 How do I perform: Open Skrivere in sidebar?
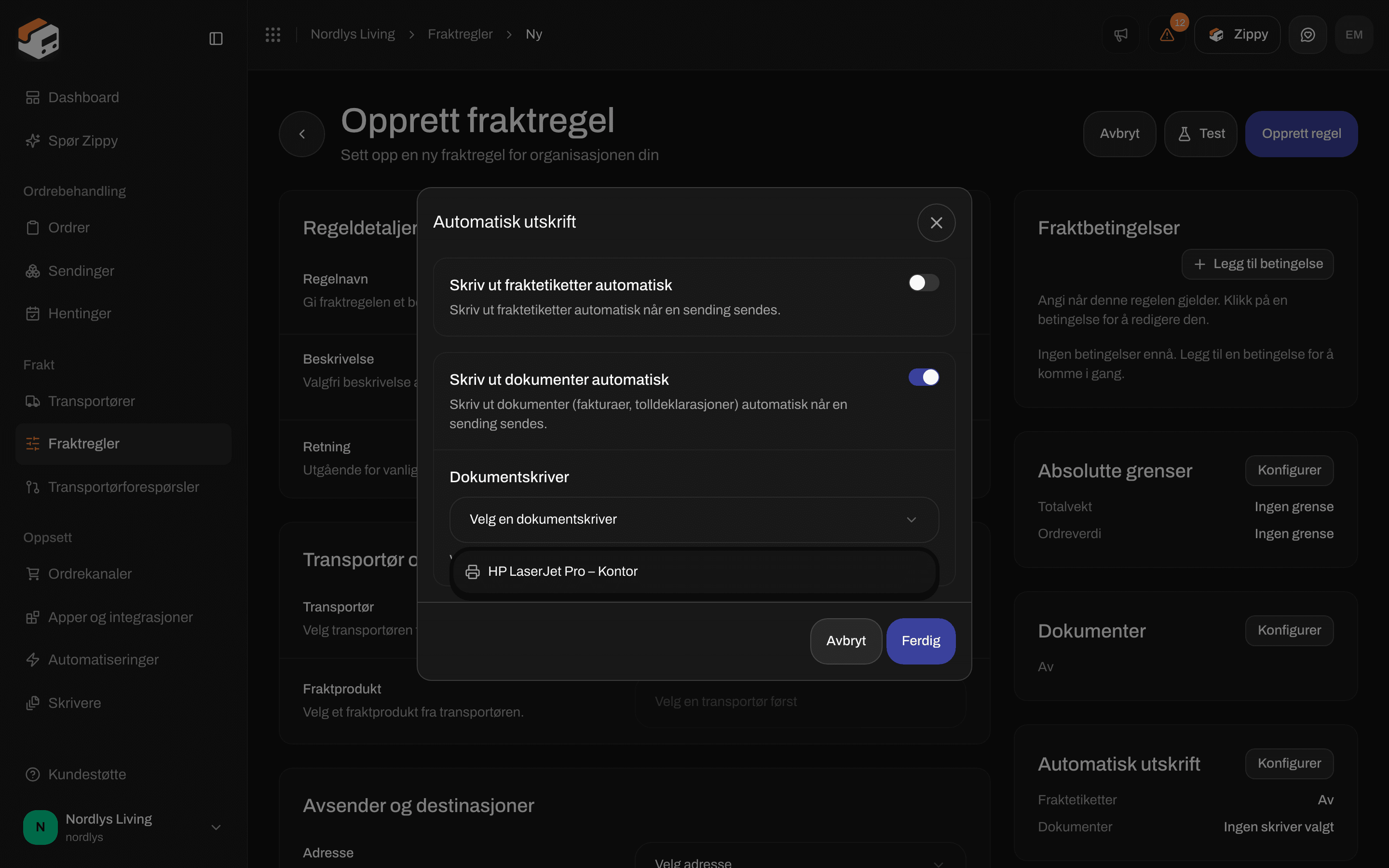123,703
